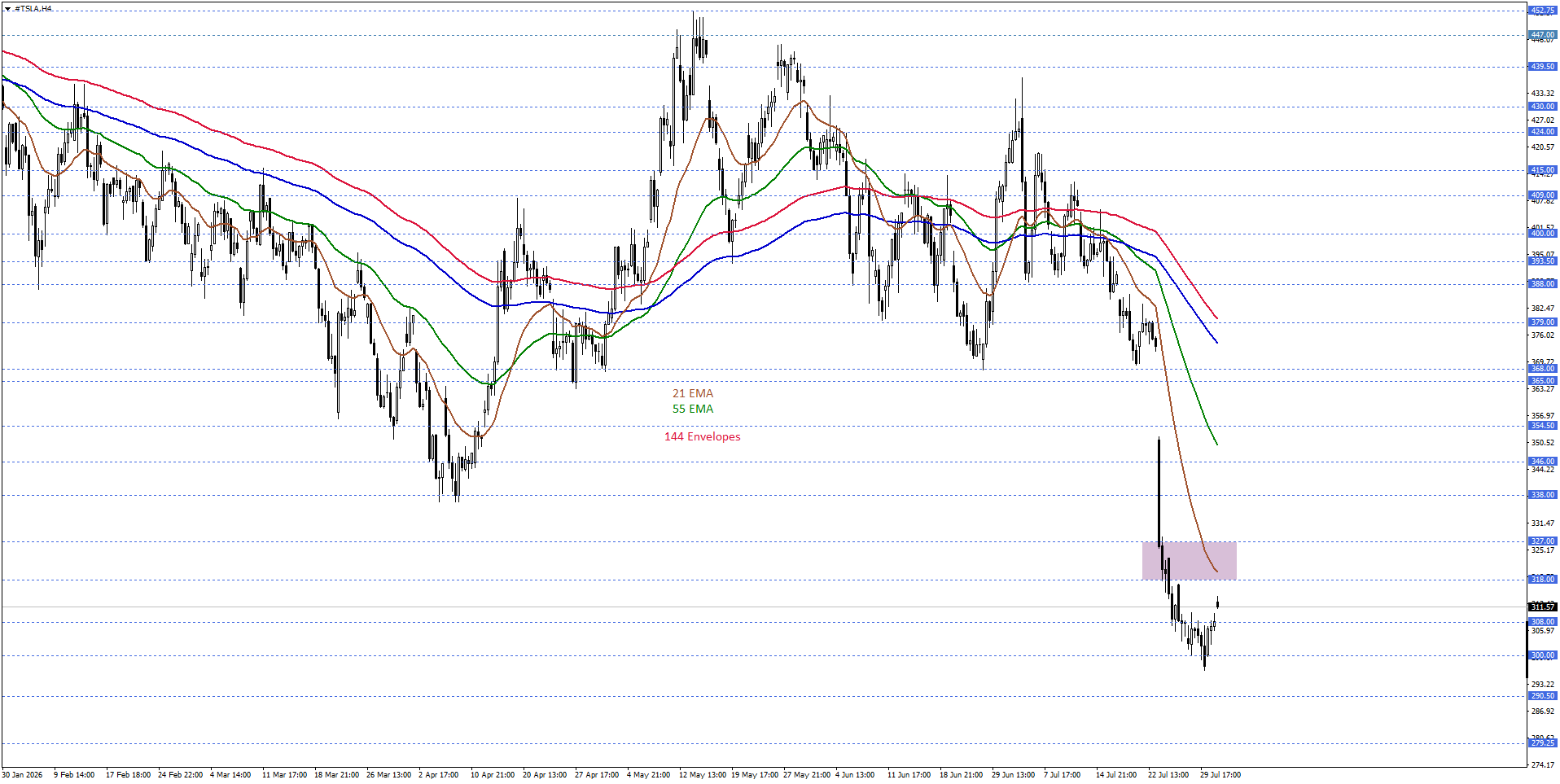Click the 327.00 level price tag
Image resolution: width=1560 pixels, height=784 pixels.
[x=1542, y=541]
